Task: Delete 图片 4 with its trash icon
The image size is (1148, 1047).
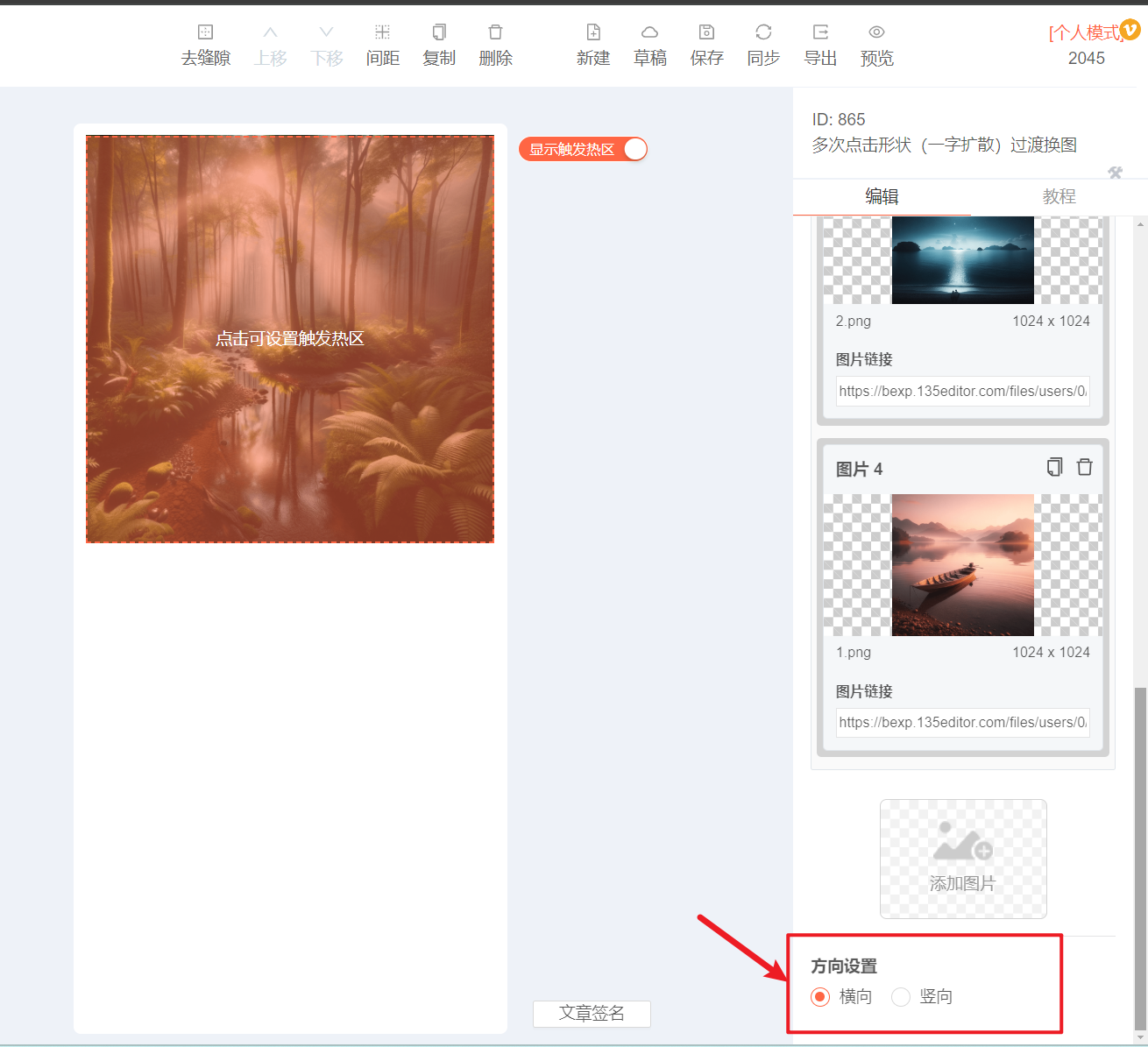Action: click(x=1084, y=467)
